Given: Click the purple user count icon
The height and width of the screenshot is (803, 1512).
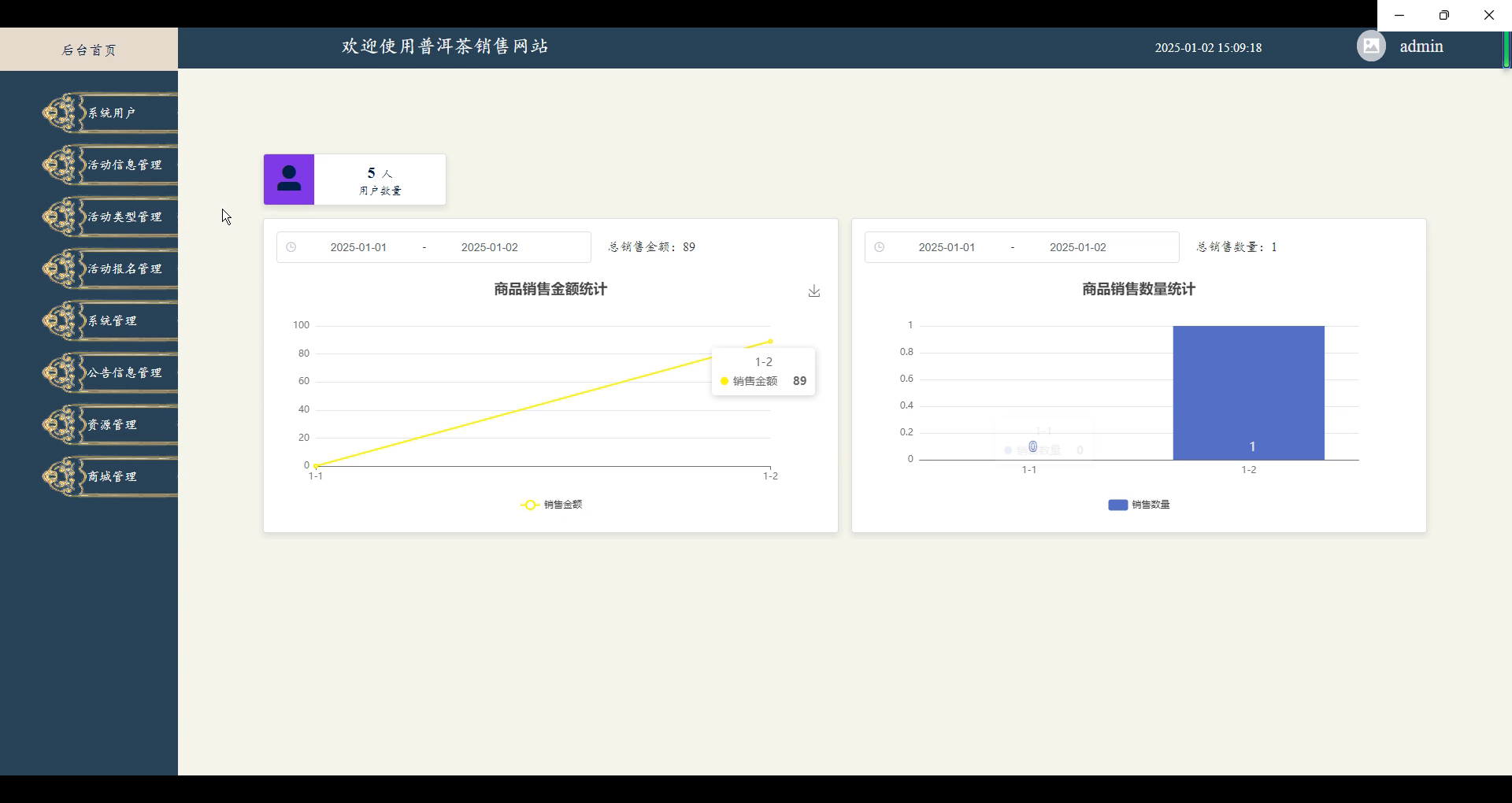Looking at the screenshot, I should pos(289,179).
